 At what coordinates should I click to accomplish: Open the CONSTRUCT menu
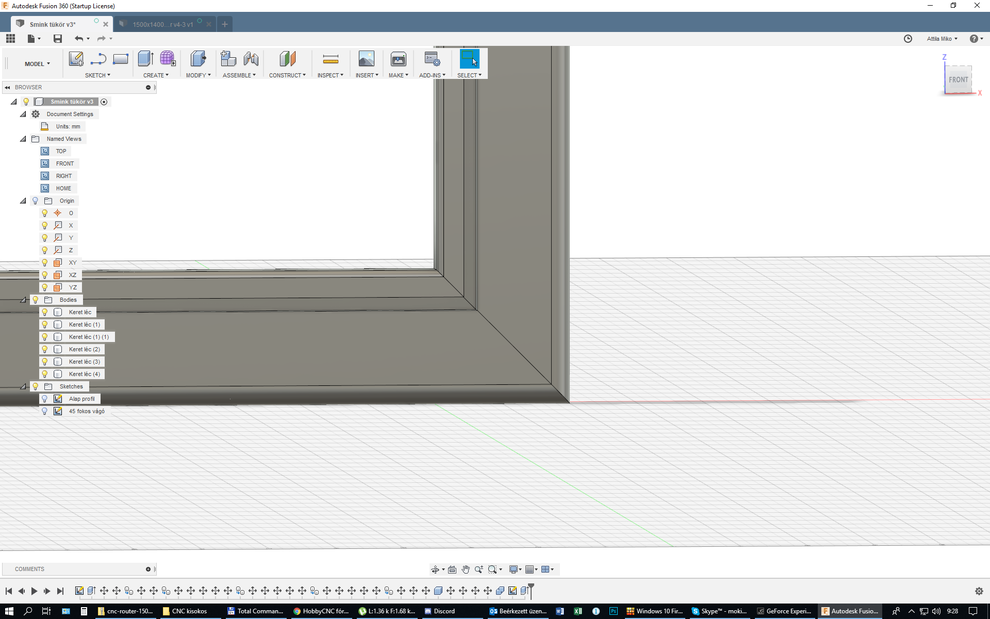[x=287, y=75]
